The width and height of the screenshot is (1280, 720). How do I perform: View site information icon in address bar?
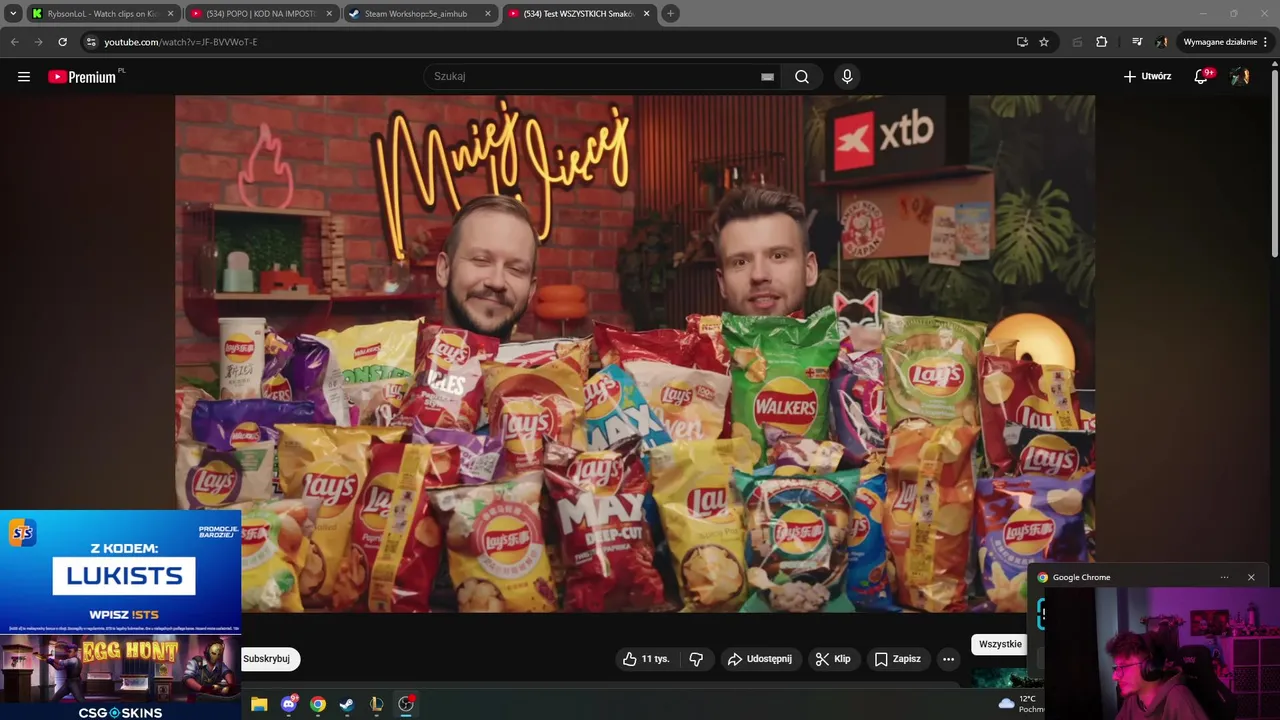point(91,42)
